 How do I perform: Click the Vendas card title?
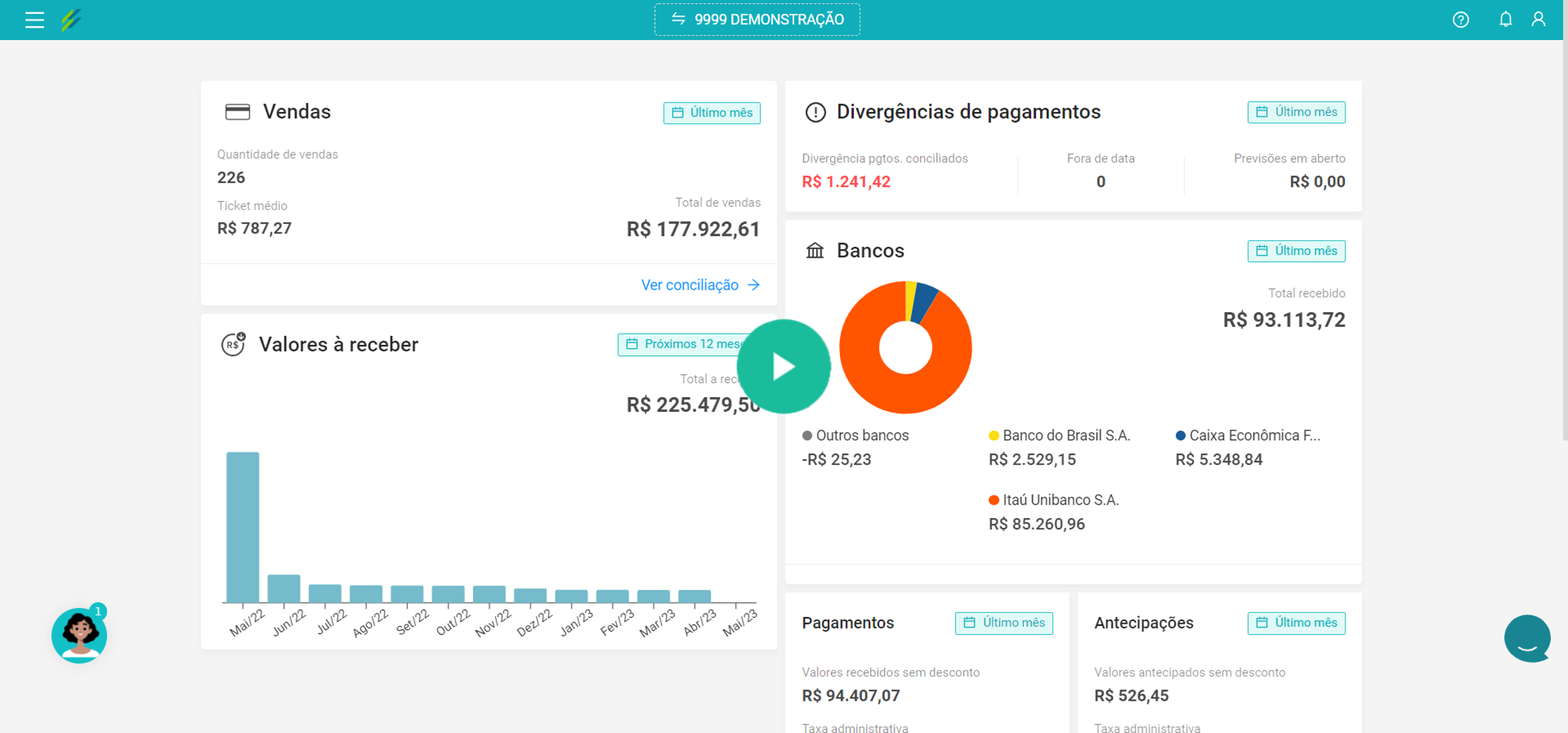[296, 112]
